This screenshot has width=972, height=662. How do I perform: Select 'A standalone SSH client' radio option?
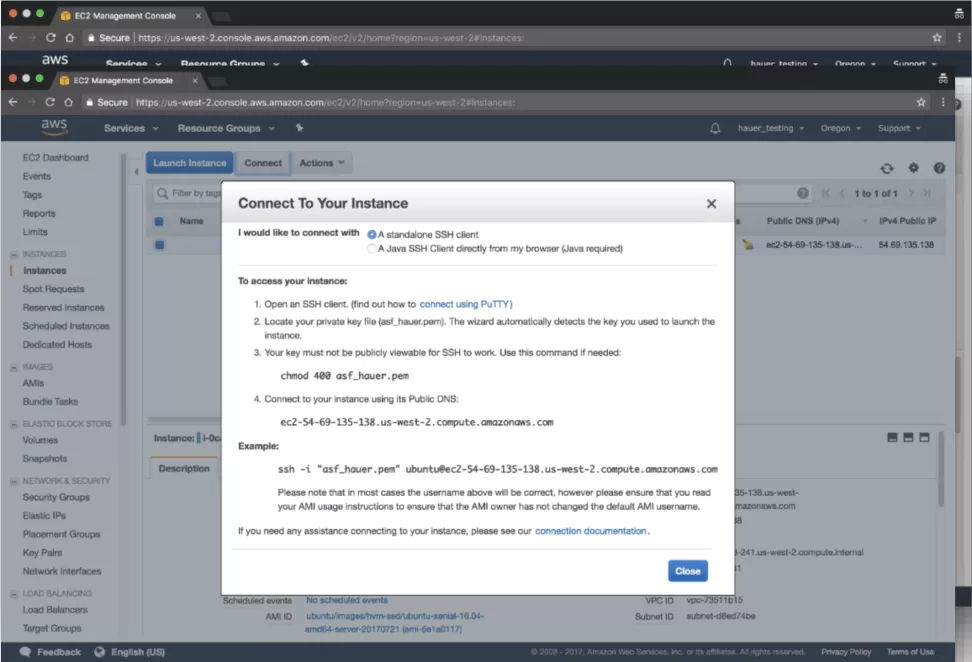[x=372, y=234]
